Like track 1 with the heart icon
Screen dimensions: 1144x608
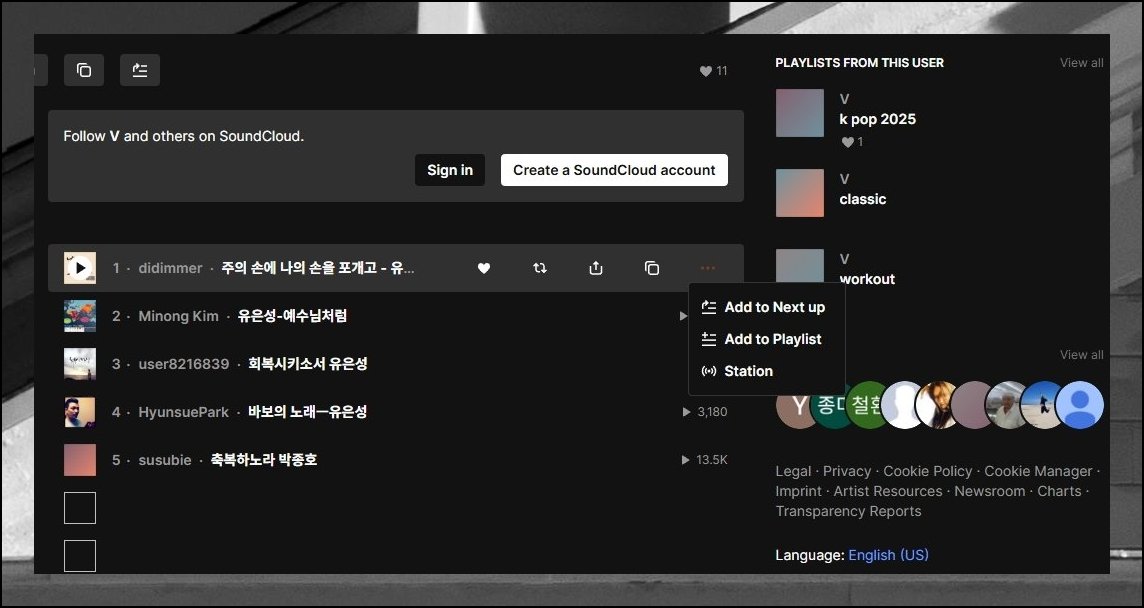pyautogui.click(x=484, y=268)
